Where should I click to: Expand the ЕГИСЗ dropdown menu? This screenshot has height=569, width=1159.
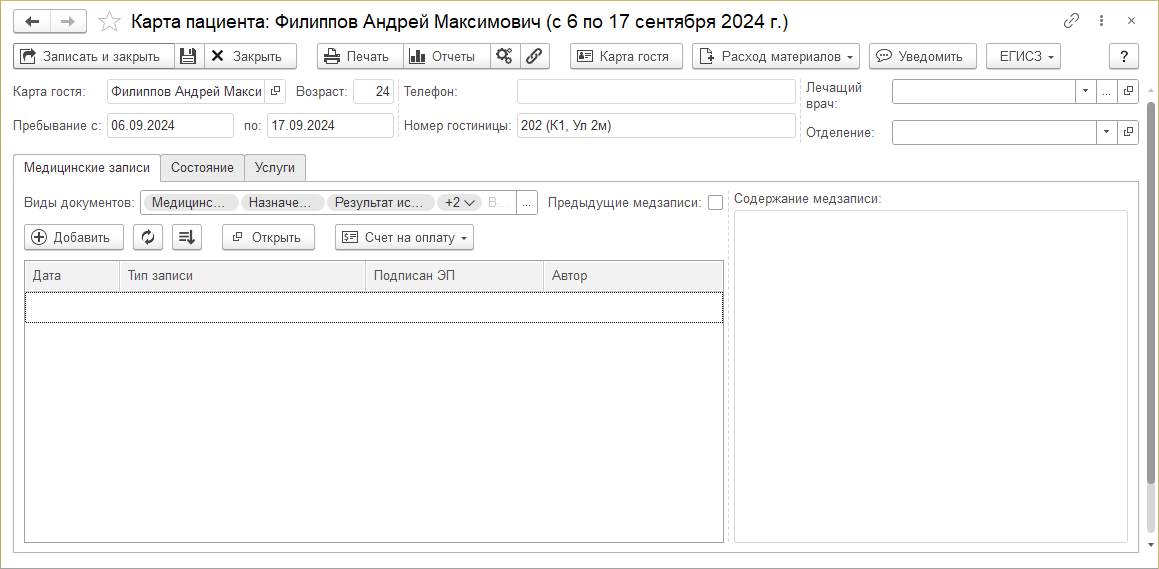pos(1024,56)
